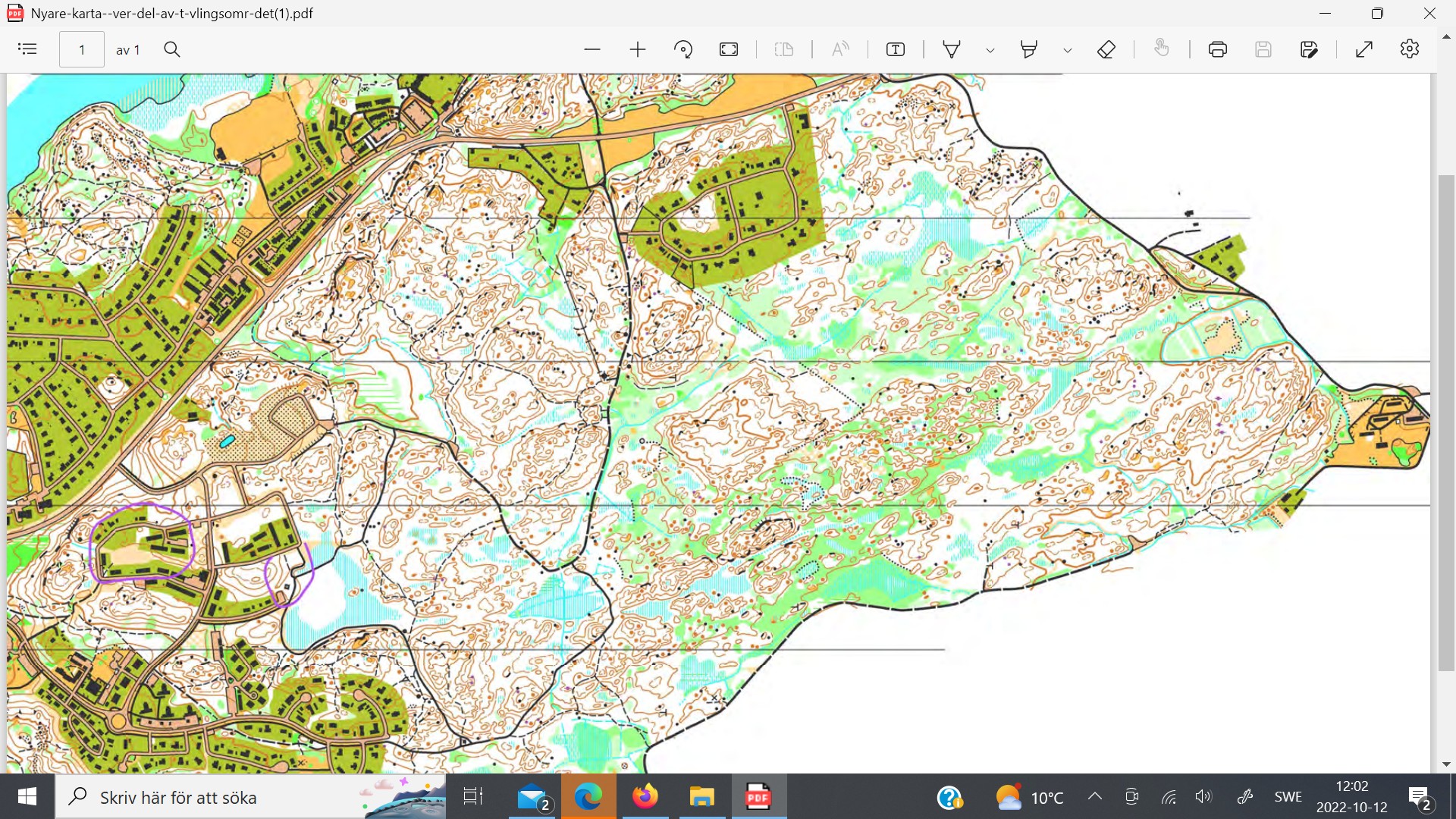
Task: Click the Save As icon
Action: click(x=1309, y=49)
